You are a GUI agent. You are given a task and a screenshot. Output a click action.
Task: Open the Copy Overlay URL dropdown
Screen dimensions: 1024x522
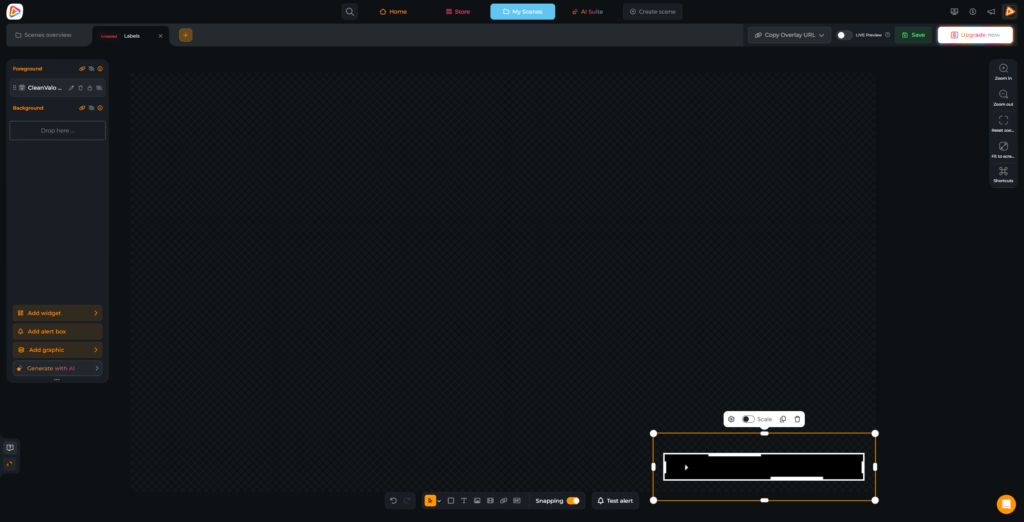789,35
